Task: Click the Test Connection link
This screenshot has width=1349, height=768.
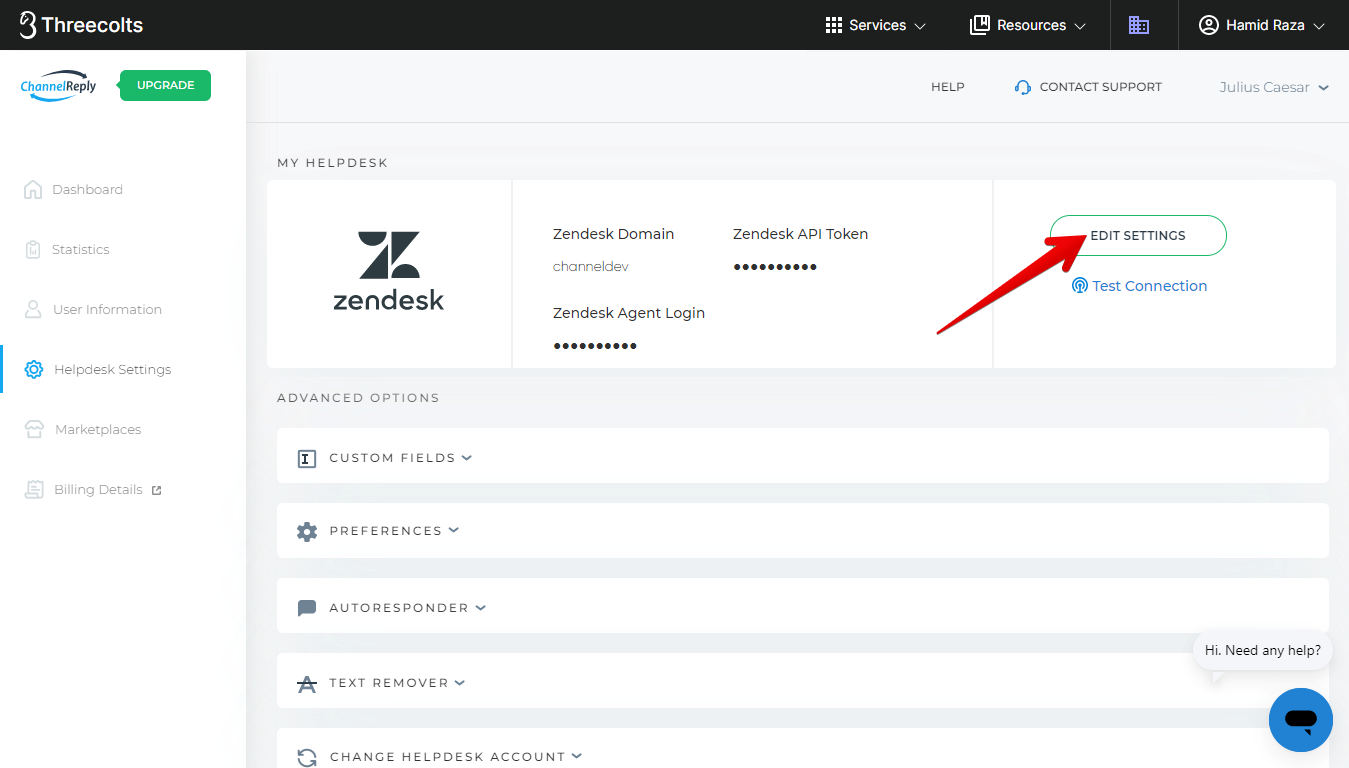Action: click(1149, 286)
